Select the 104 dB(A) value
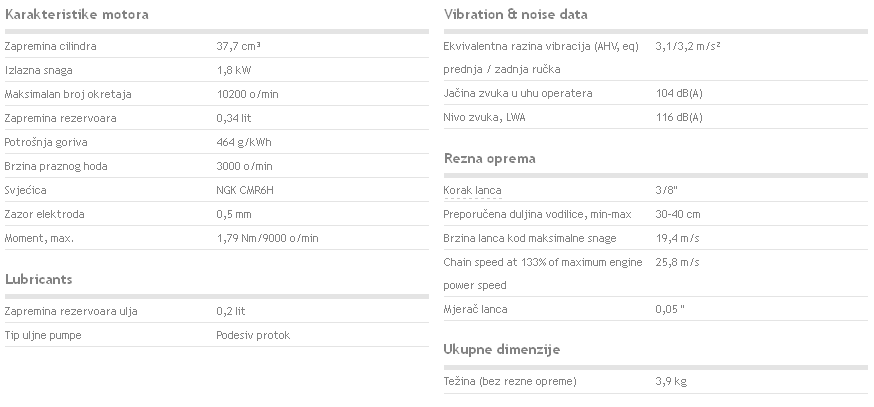874x407 pixels. click(679, 94)
